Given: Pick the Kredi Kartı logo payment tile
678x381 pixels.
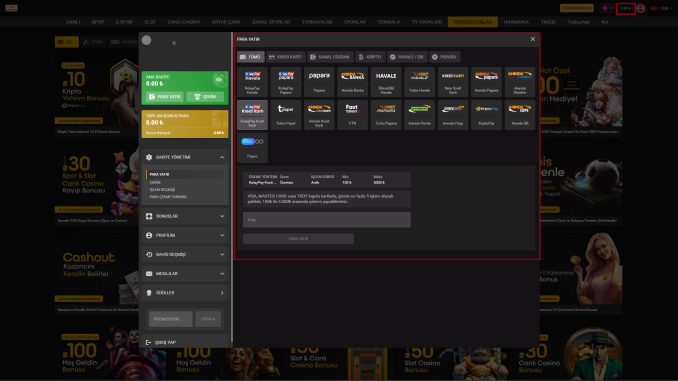Looking at the screenshot, I should [453, 82].
